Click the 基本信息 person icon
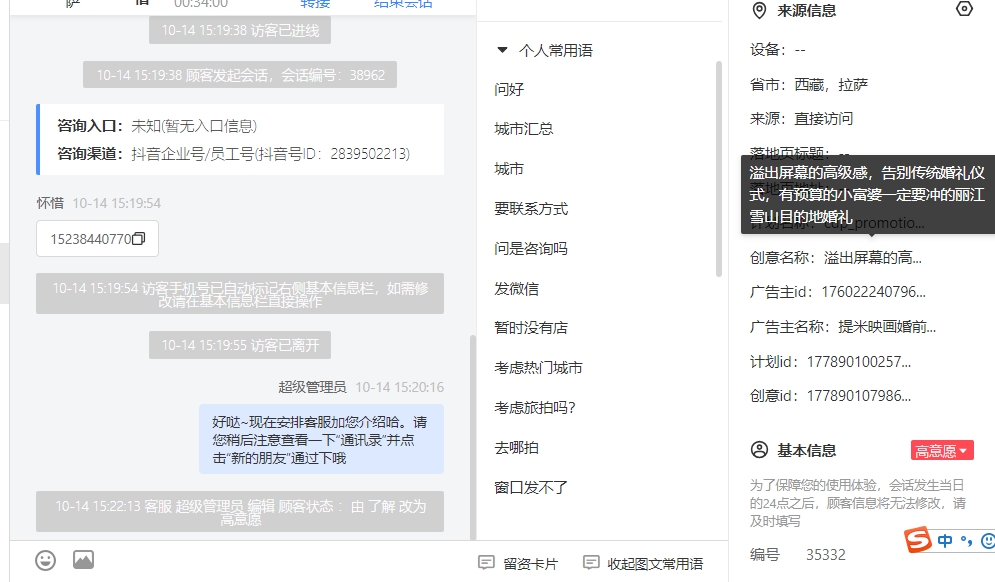995x582 pixels. (x=759, y=450)
